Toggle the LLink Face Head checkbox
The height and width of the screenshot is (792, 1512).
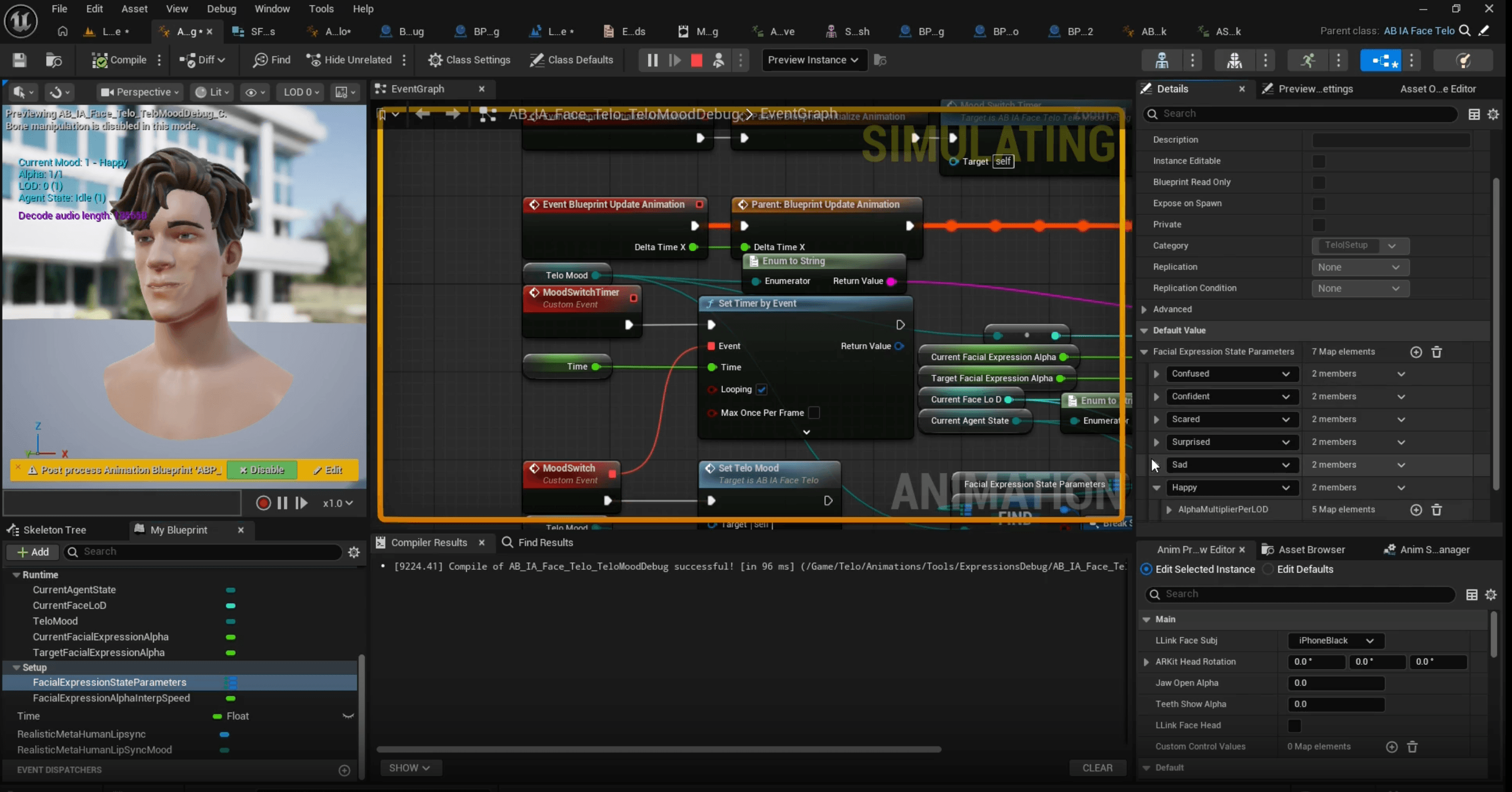[1293, 726]
